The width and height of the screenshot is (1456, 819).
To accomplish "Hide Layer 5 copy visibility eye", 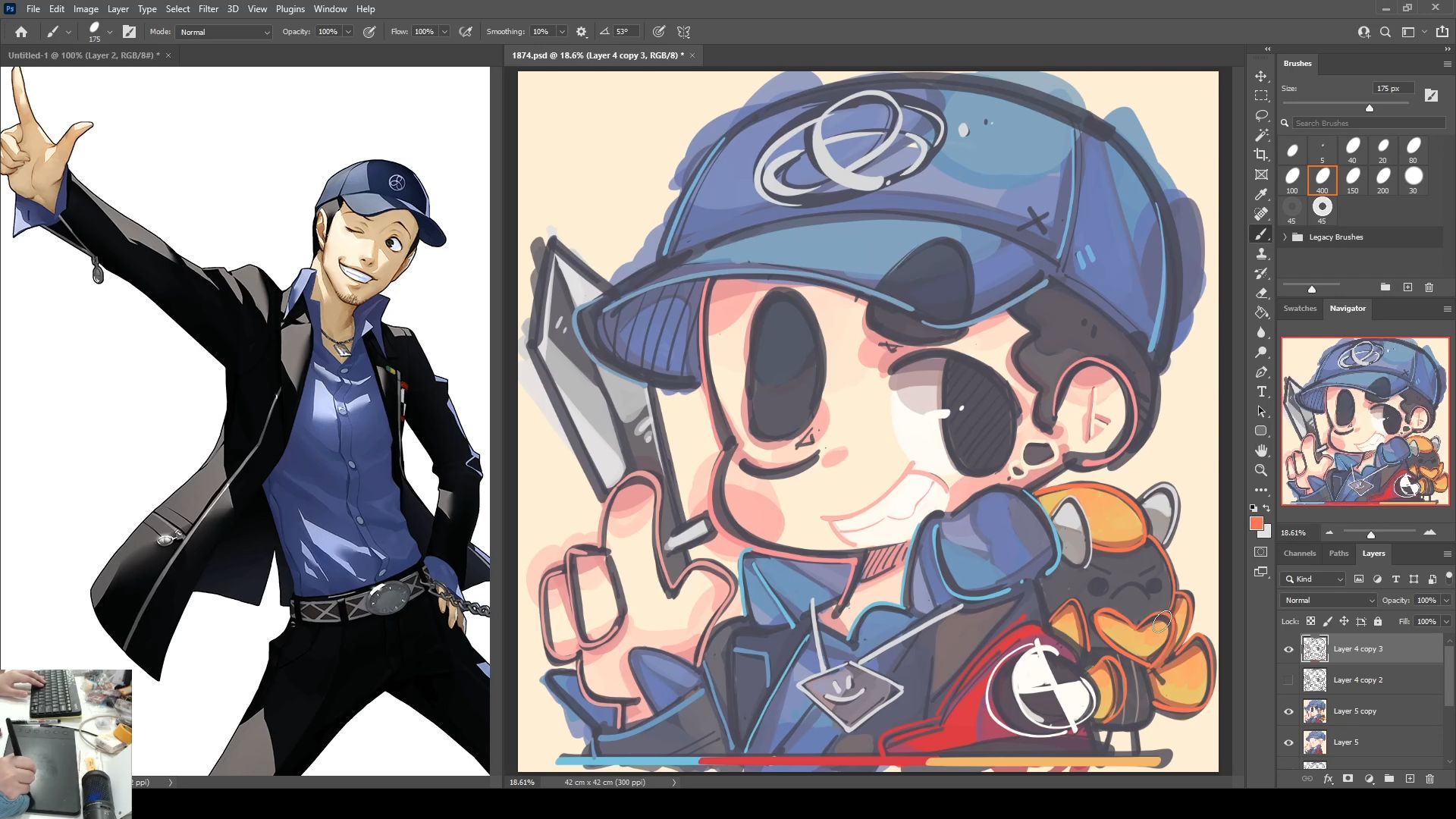I will (x=1288, y=711).
